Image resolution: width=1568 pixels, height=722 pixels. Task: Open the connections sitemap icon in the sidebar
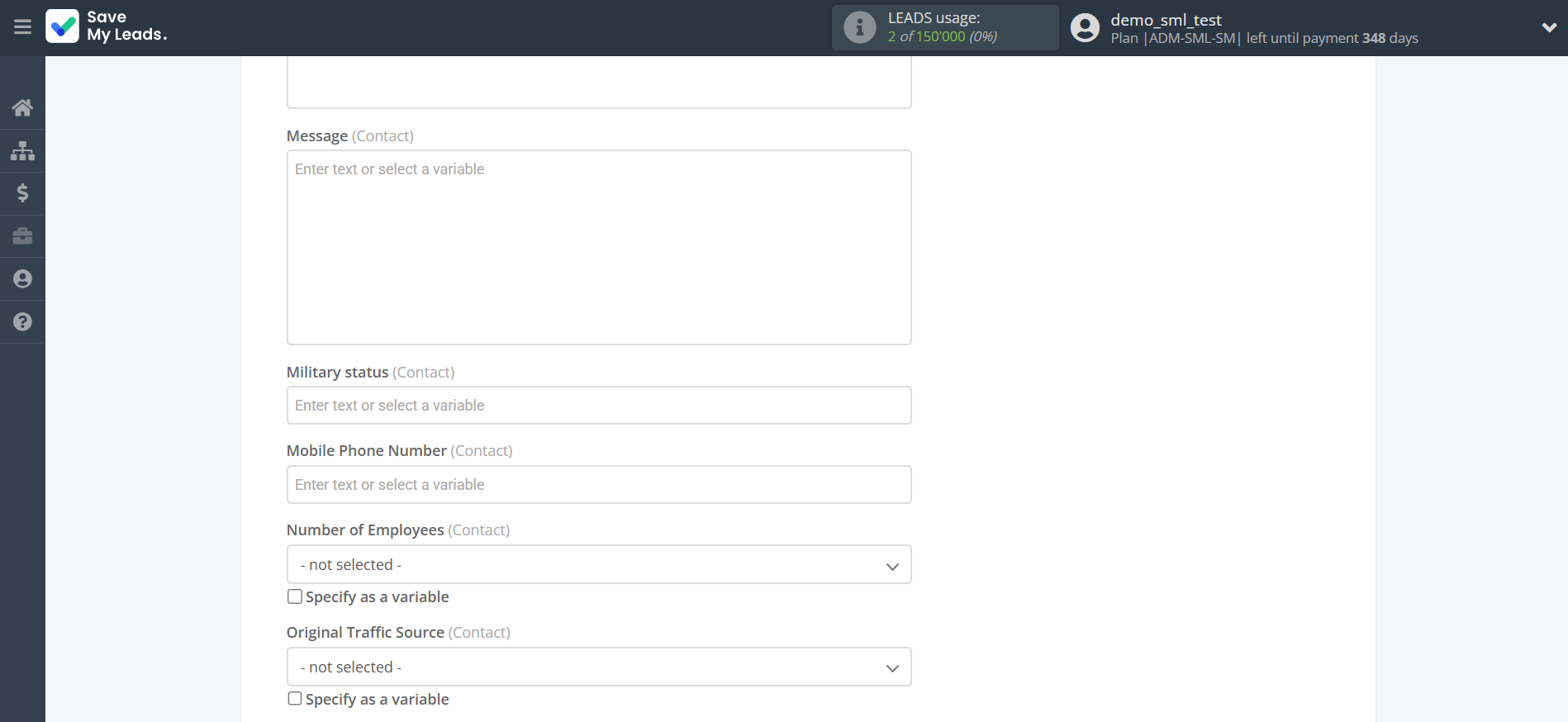(22, 150)
